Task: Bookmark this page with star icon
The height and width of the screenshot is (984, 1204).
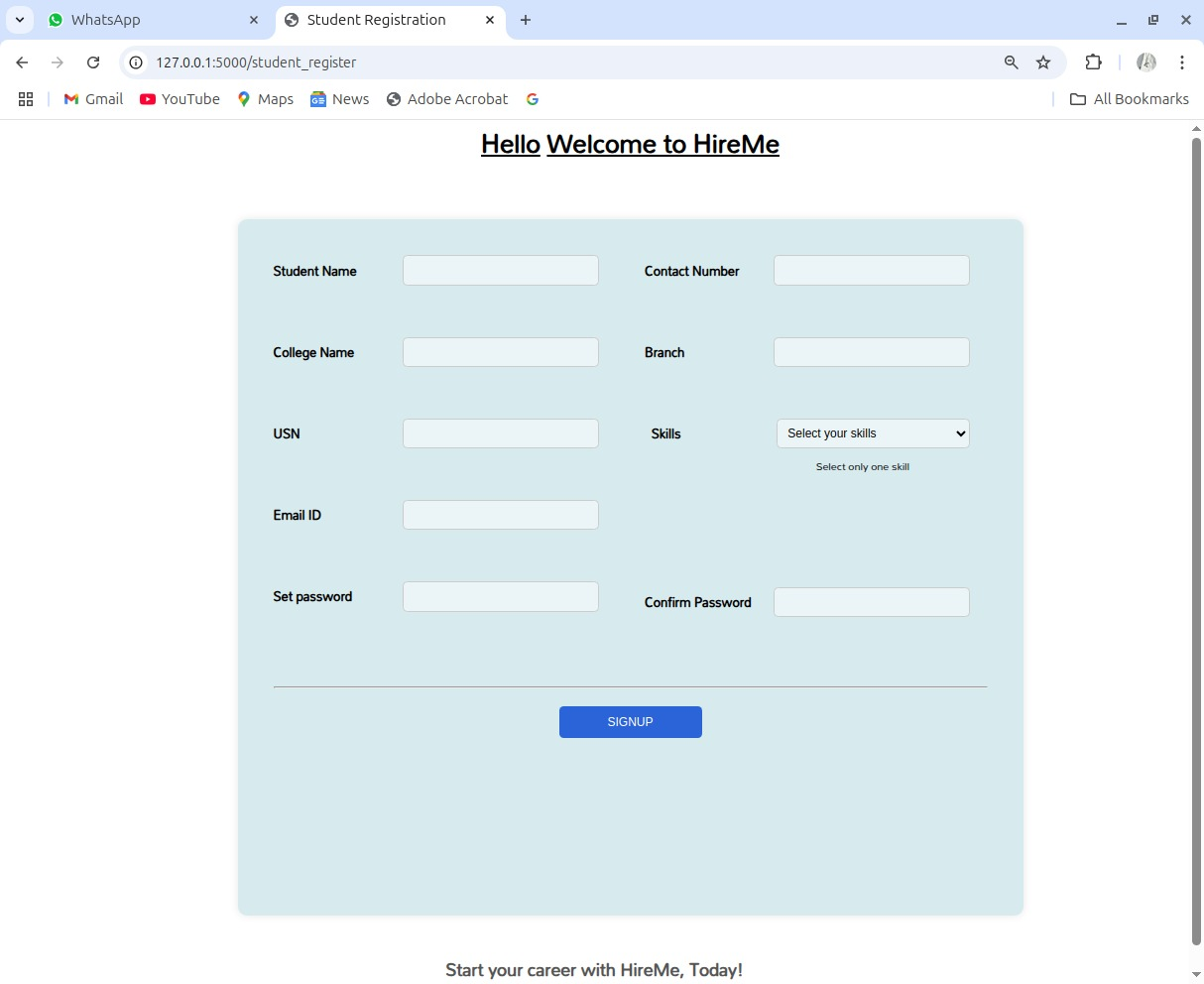Action: click(x=1043, y=62)
